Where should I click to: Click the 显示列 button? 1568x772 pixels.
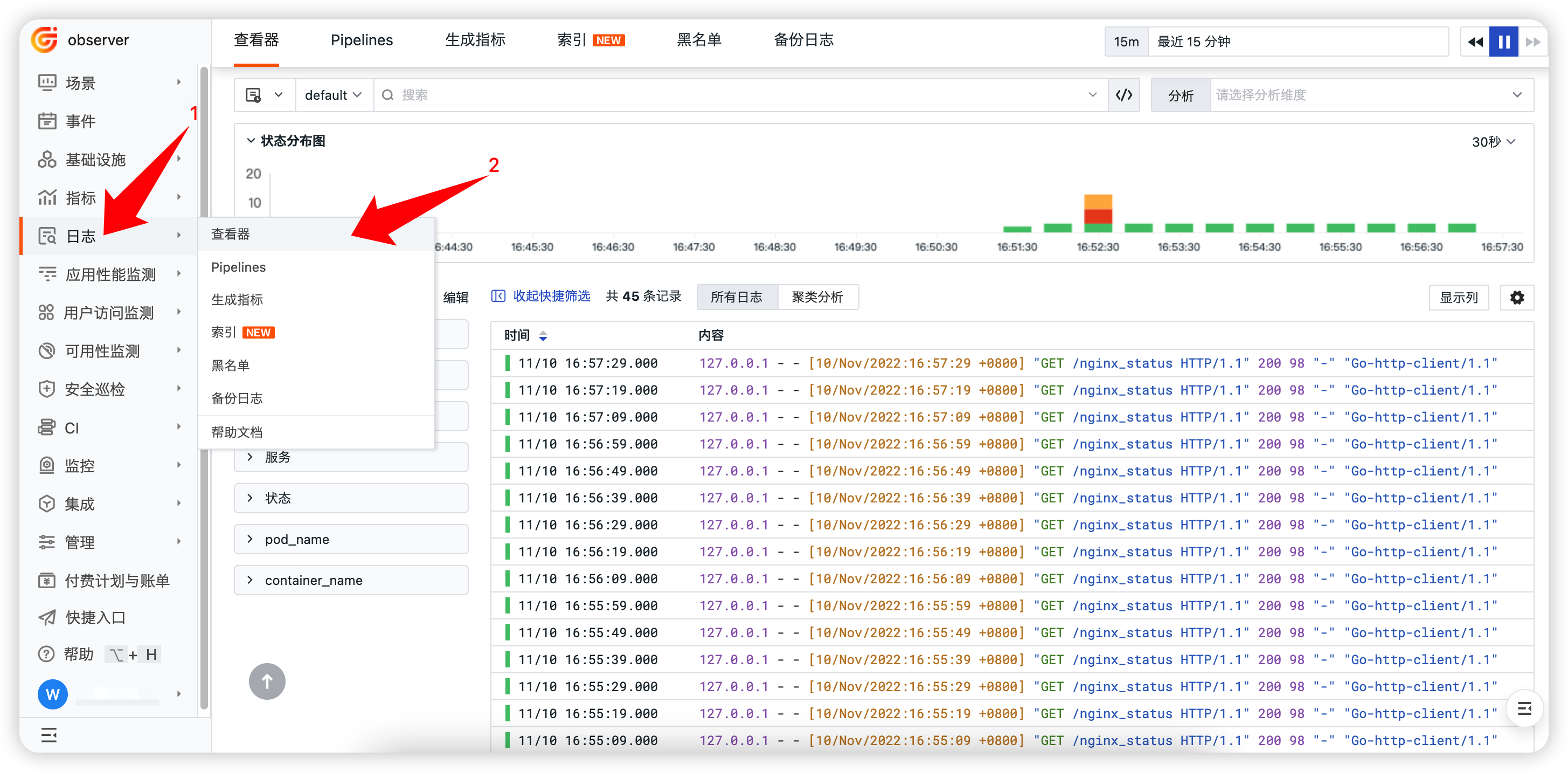coord(1459,297)
